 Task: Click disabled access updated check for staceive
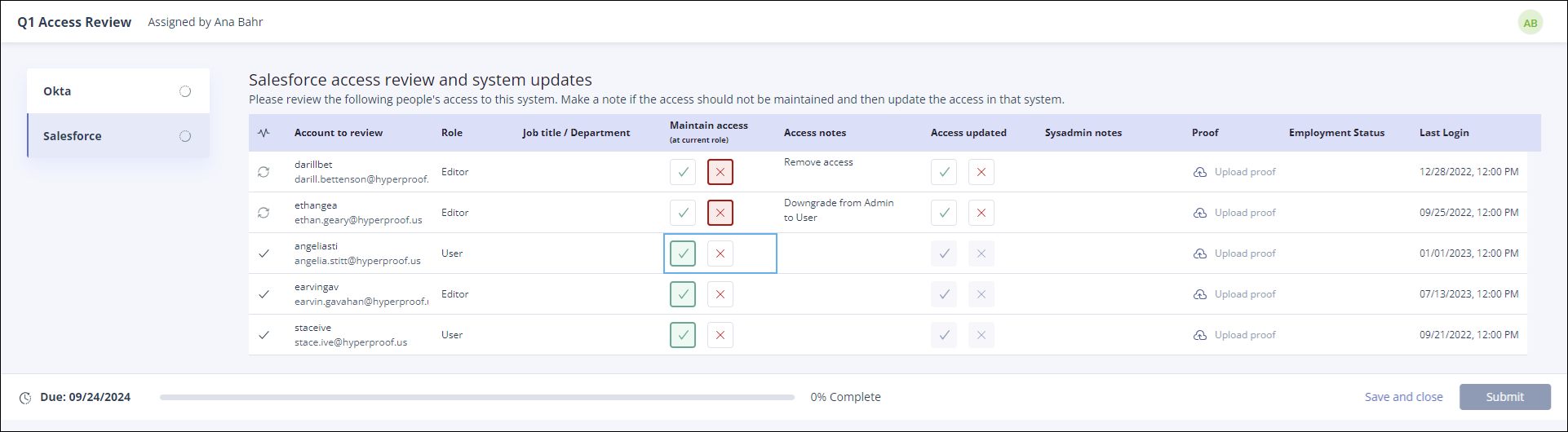[944, 335]
